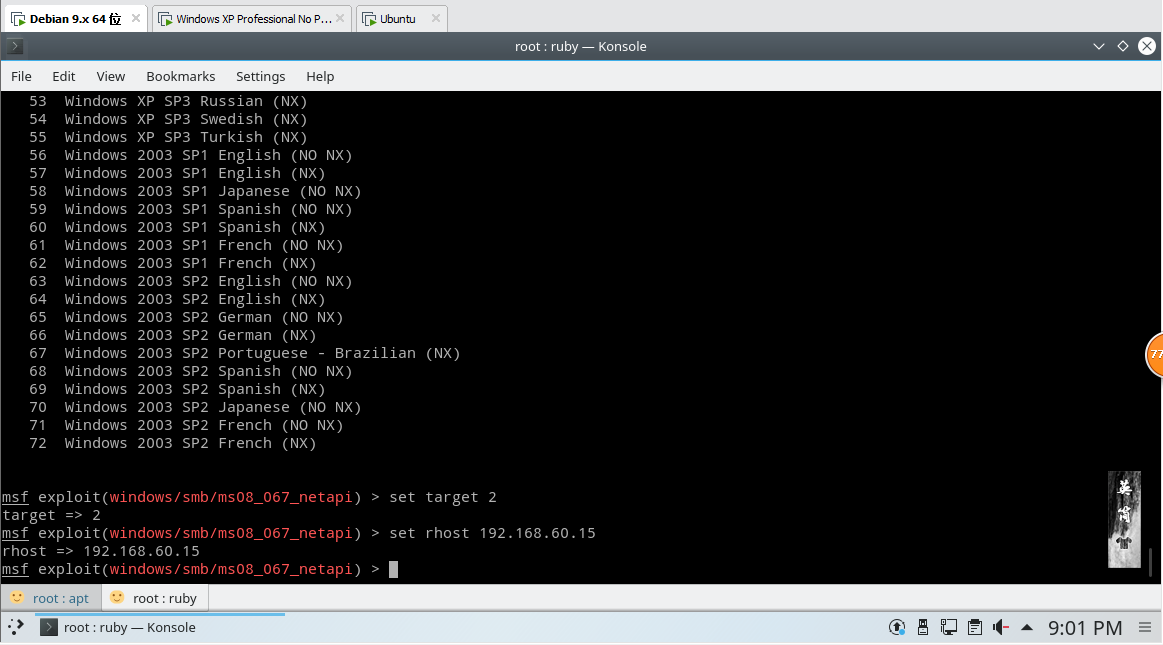Click row '58 Windows 2003 SP1 Japanese (NO NX)'
This screenshot has height=645, width=1163.
195,191
